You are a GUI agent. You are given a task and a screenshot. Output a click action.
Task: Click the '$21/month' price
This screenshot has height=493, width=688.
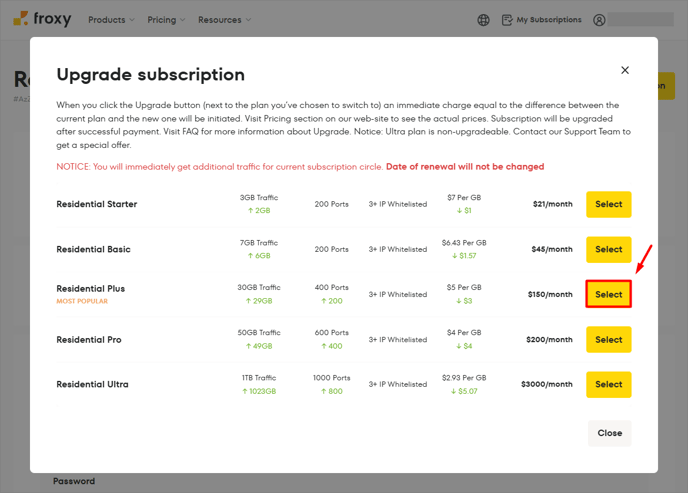click(x=552, y=204)
